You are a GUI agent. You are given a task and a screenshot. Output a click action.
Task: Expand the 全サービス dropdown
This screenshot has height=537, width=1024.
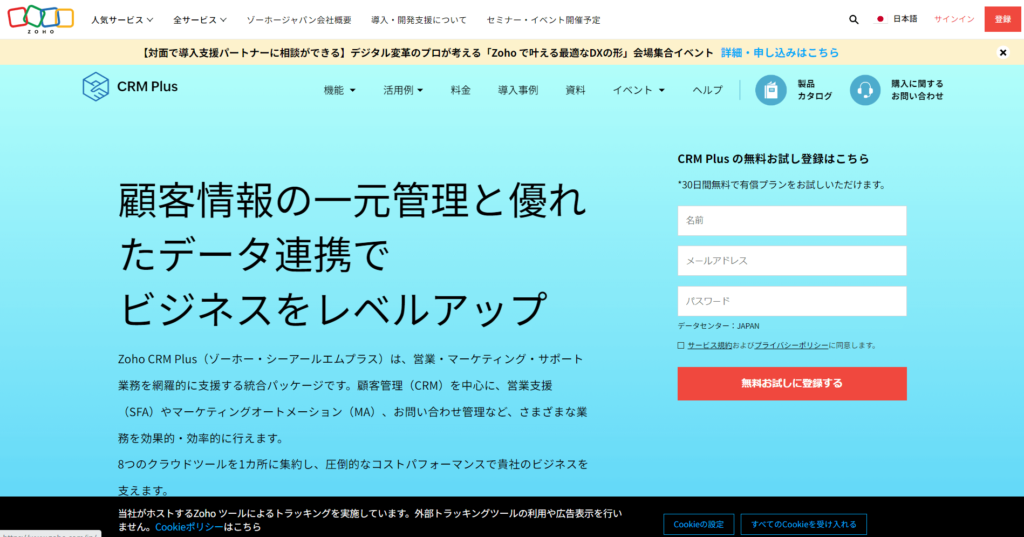tap(199, 19)
